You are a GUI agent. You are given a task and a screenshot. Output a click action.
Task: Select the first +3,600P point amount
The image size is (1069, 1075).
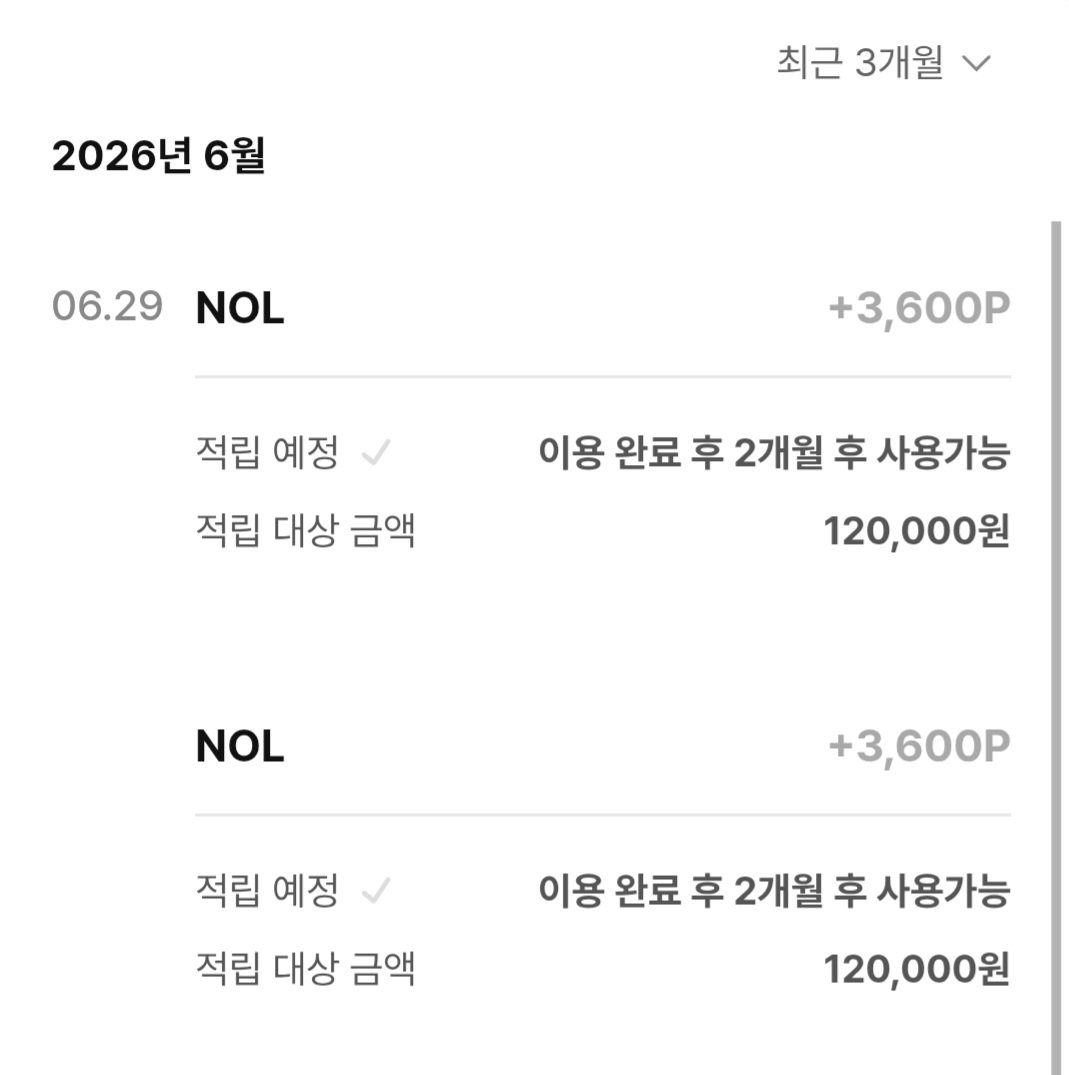pyautogui.click(x=920, y=309)
